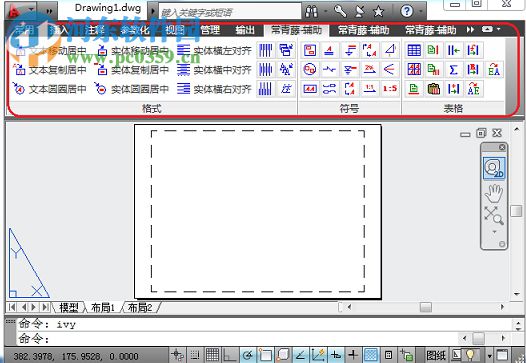Apply 实体横左对齐 alignment

tap(214, 51)
